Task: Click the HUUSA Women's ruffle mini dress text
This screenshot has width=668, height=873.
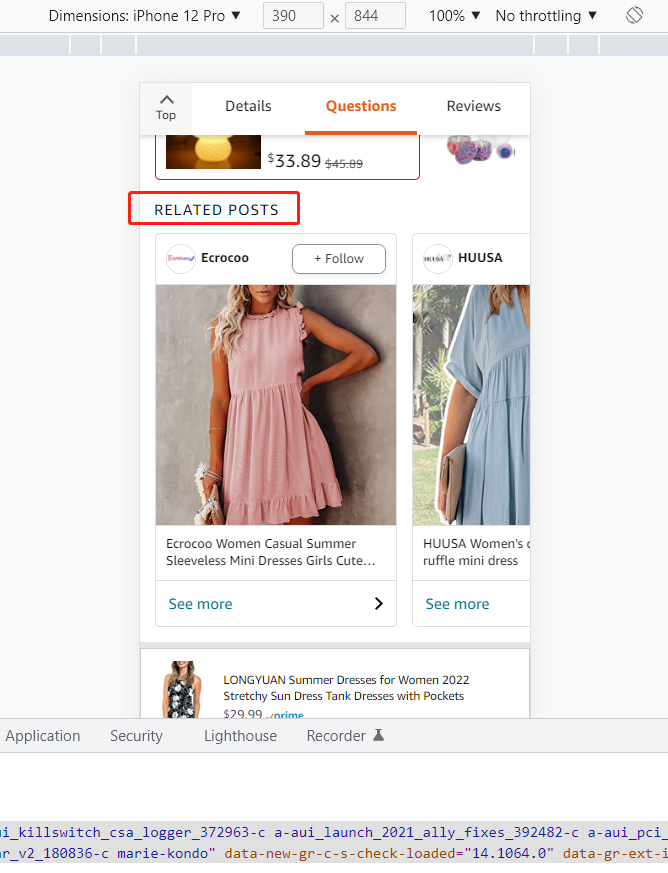Action: (x=476, y=552)
